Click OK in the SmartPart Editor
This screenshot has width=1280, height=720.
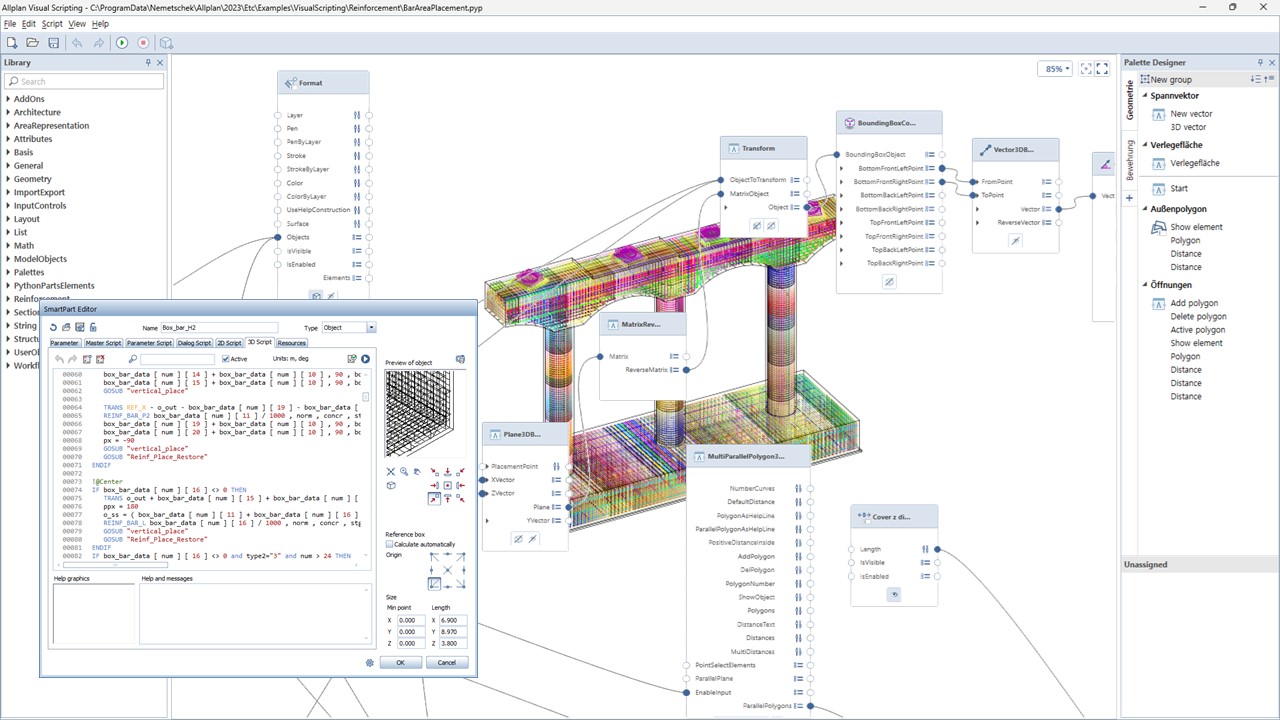(400, 662)
